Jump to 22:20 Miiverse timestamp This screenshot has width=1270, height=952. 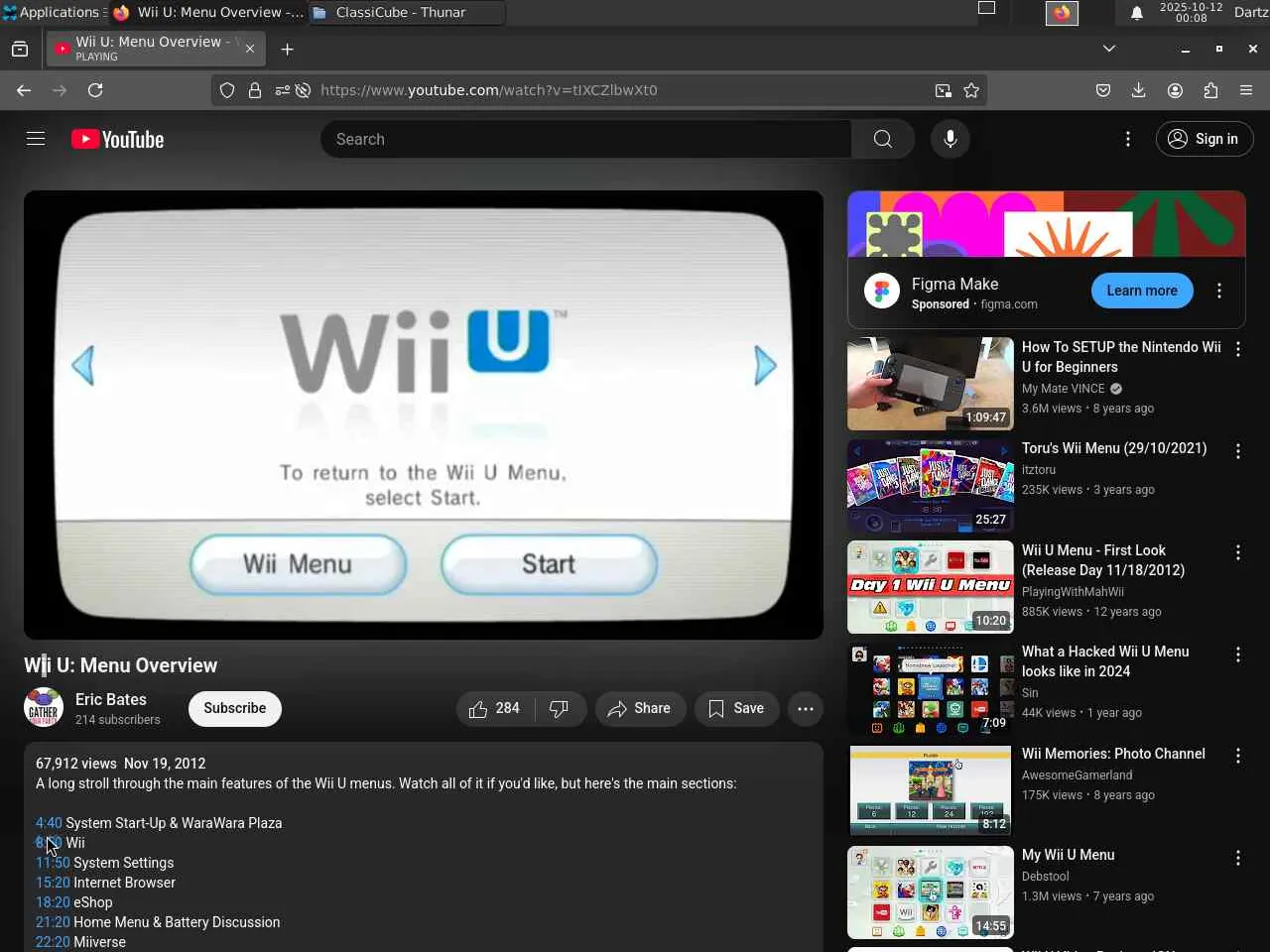point(53,942)
